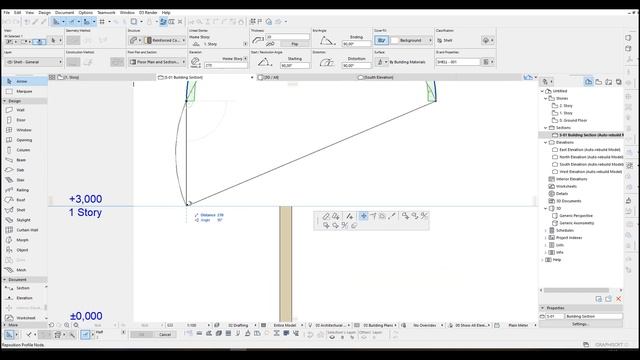Activate the Skylight tool
This screenshot has width=640, height=360.
click(24, 220)
